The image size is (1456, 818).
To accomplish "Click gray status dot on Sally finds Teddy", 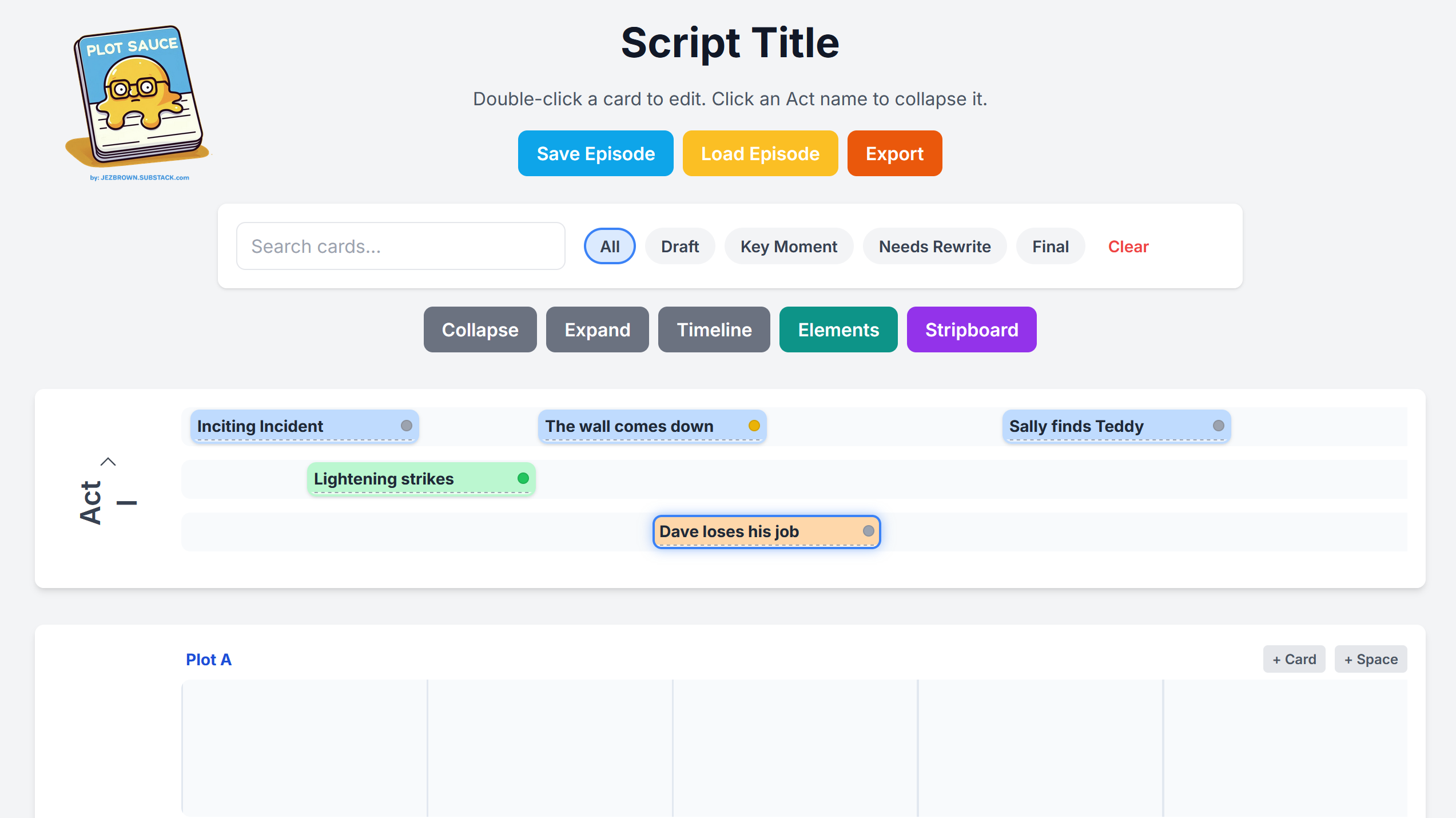I will click(x=1218, y=426).
